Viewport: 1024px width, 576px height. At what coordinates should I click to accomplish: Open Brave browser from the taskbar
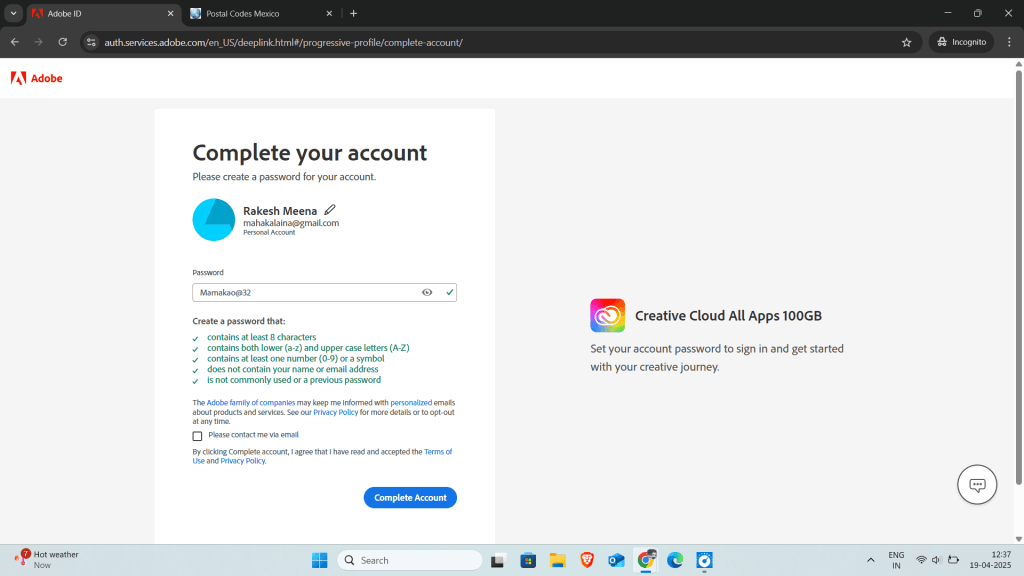(x=587, y=560)
